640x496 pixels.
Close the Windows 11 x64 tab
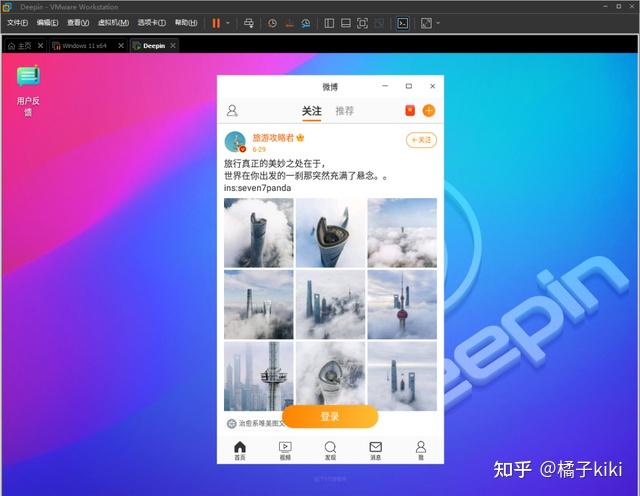(121, 46)
